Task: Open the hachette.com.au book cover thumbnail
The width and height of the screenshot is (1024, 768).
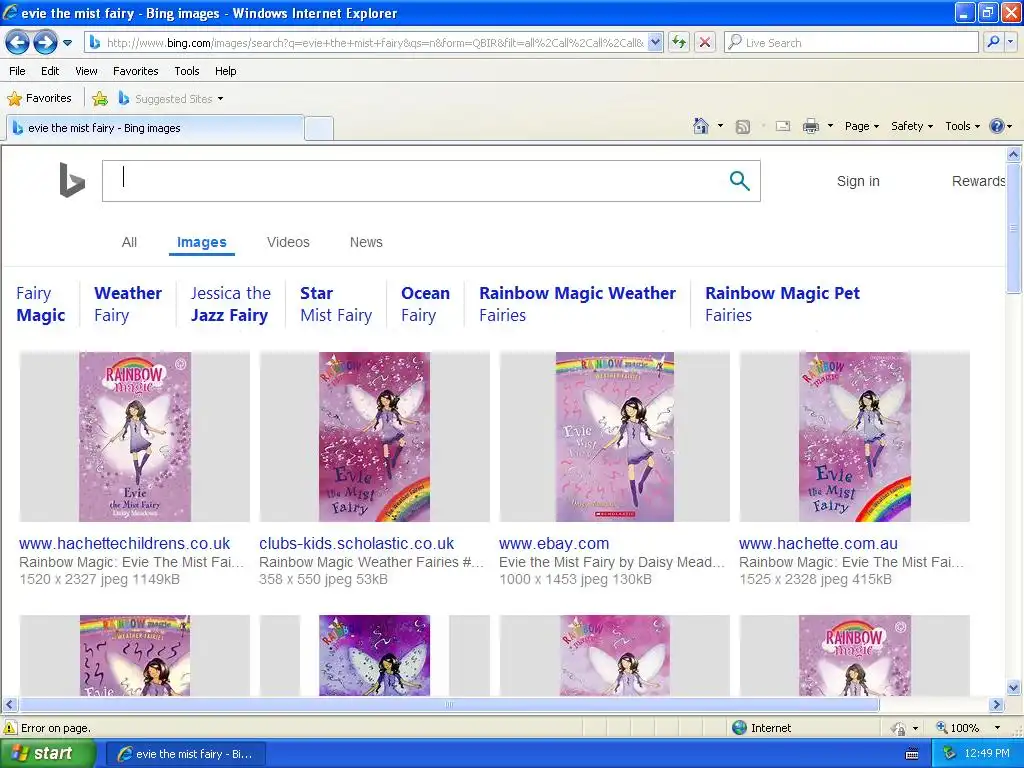Action: [854, 436]
